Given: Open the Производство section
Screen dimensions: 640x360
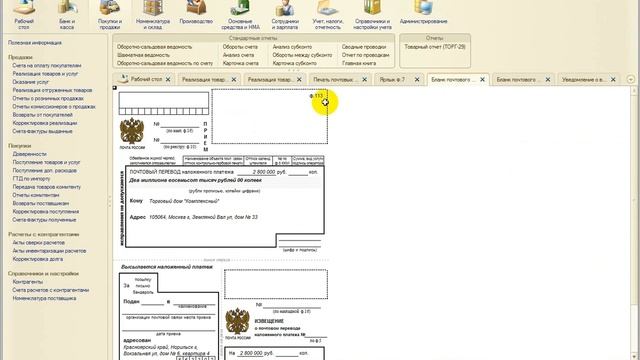Looking at the screenshot, I should point(196,12).
